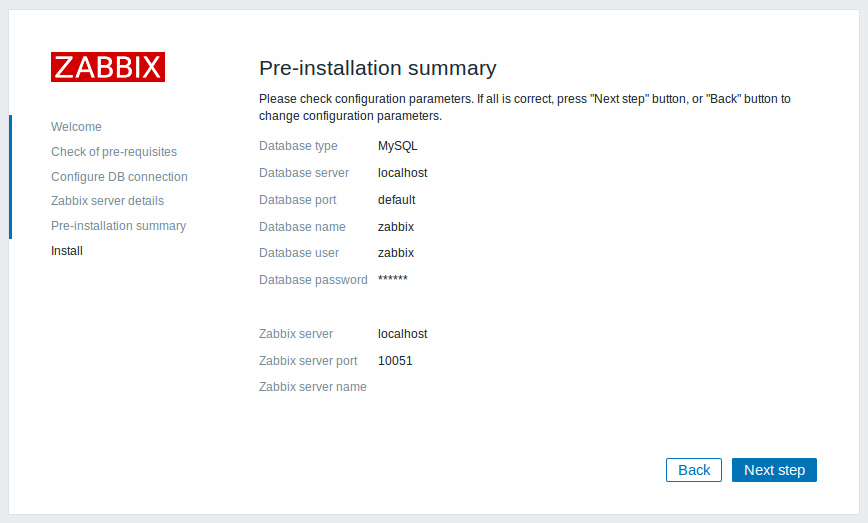Click the Database name zabbix value
This screenshot has height=523, width=868.
[396, 227]
